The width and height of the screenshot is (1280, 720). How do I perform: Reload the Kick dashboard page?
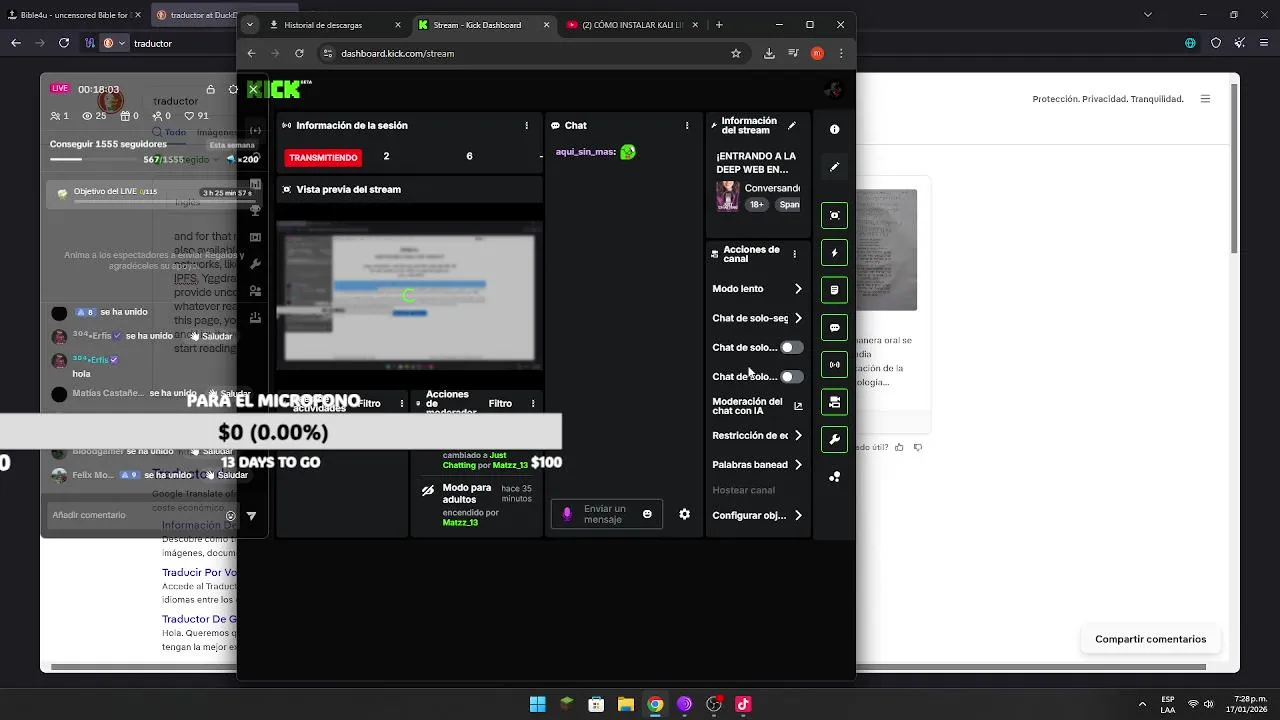coord(299,53)
